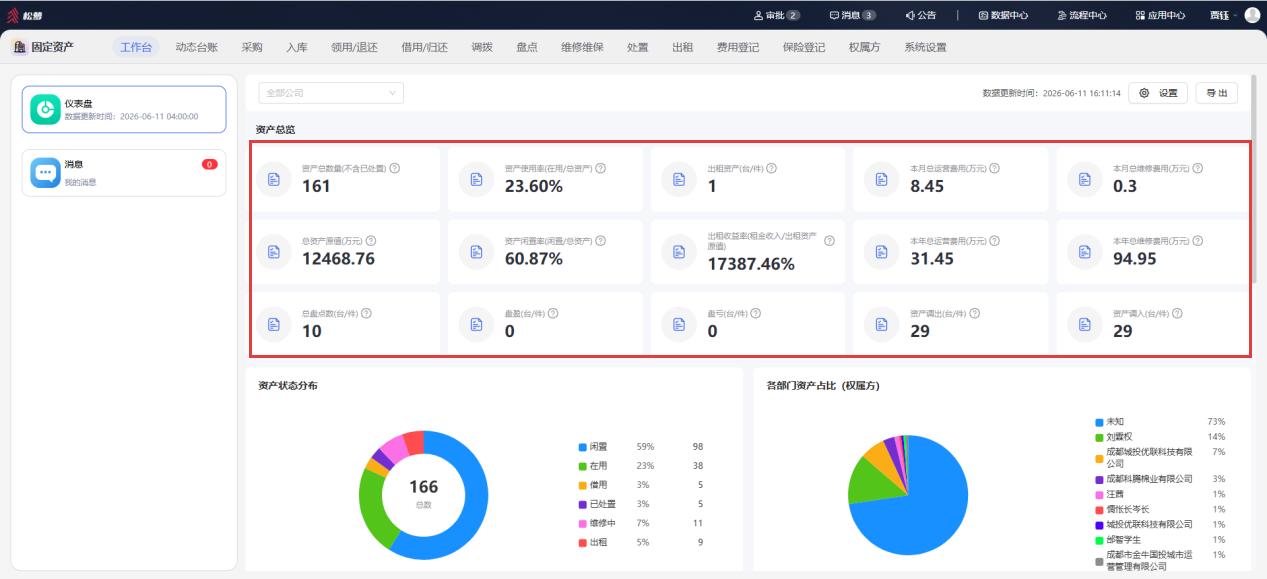Open the 维修维保 menu tab
Image resolution: width=1267 pixels, height=579 pixels.
point(582,47)
